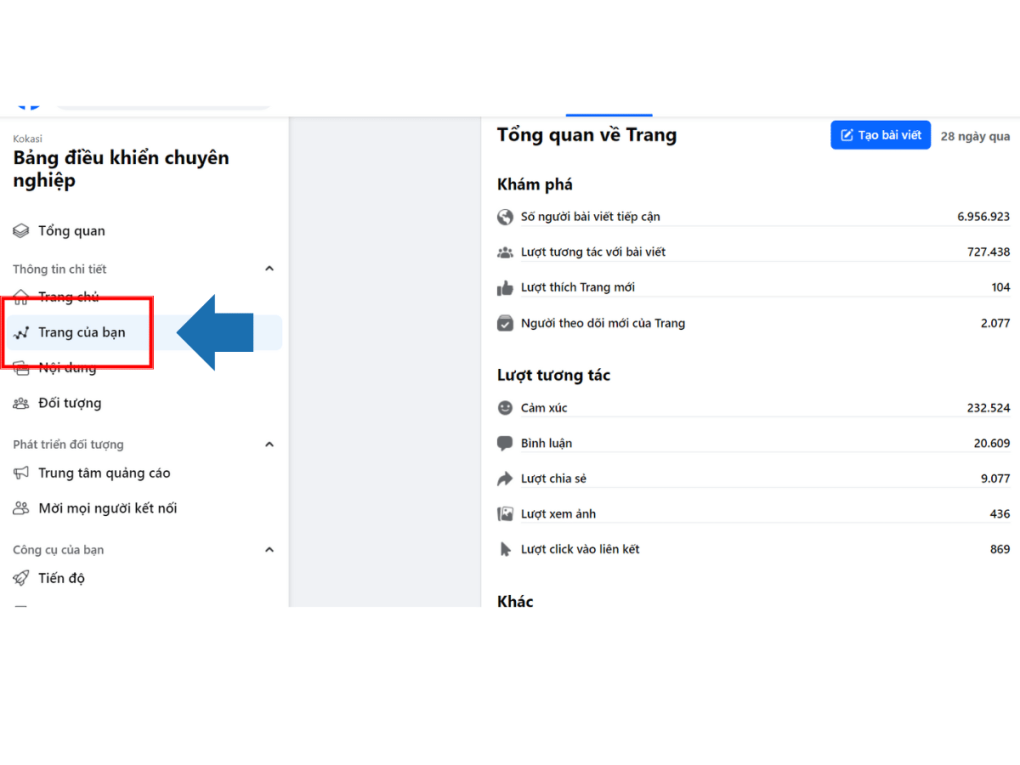The image size is (1020, 765).
Task: Click the Lượt xem ảnh picture icon
Action: [505, 514]
